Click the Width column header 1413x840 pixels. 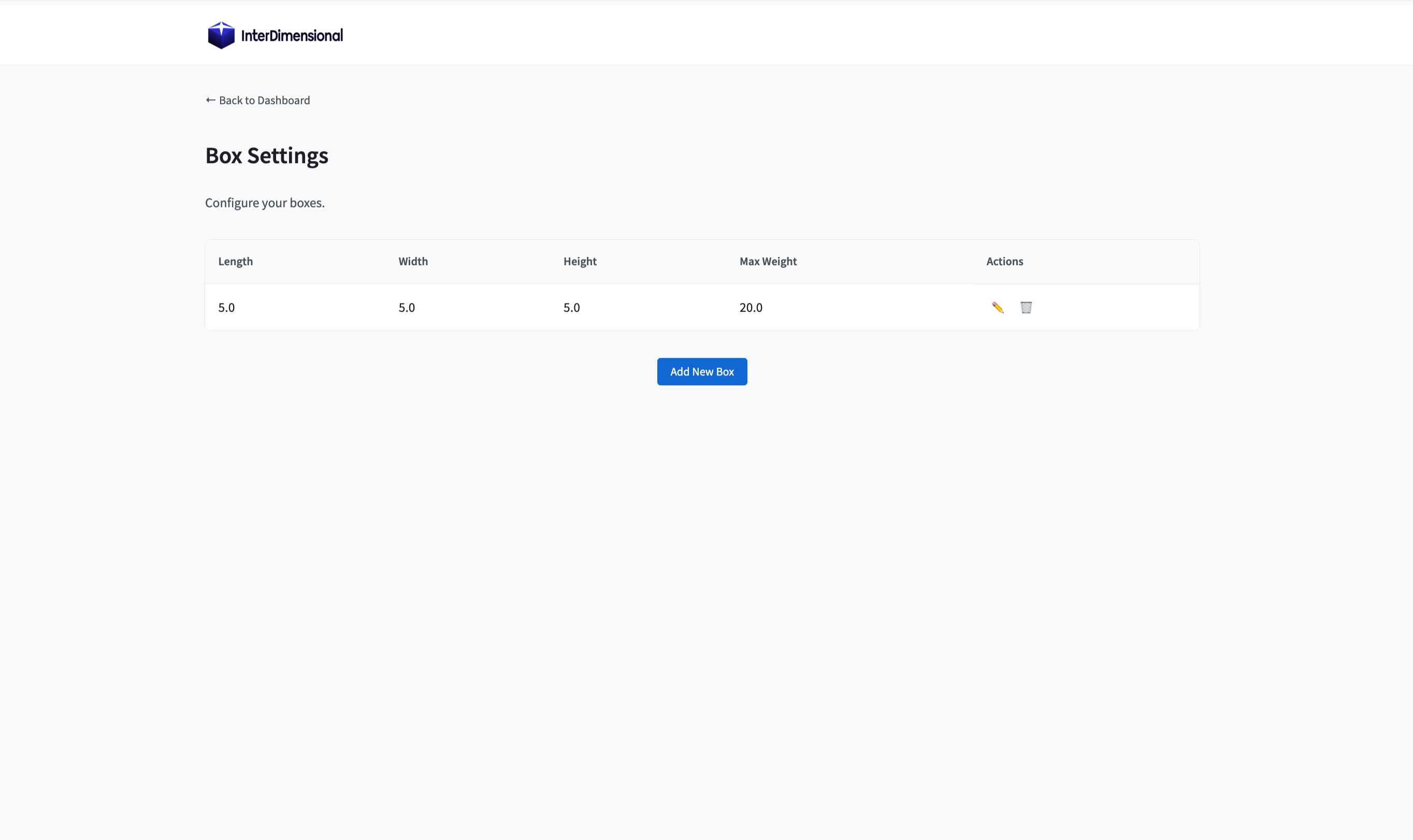(x=413, y=261)
